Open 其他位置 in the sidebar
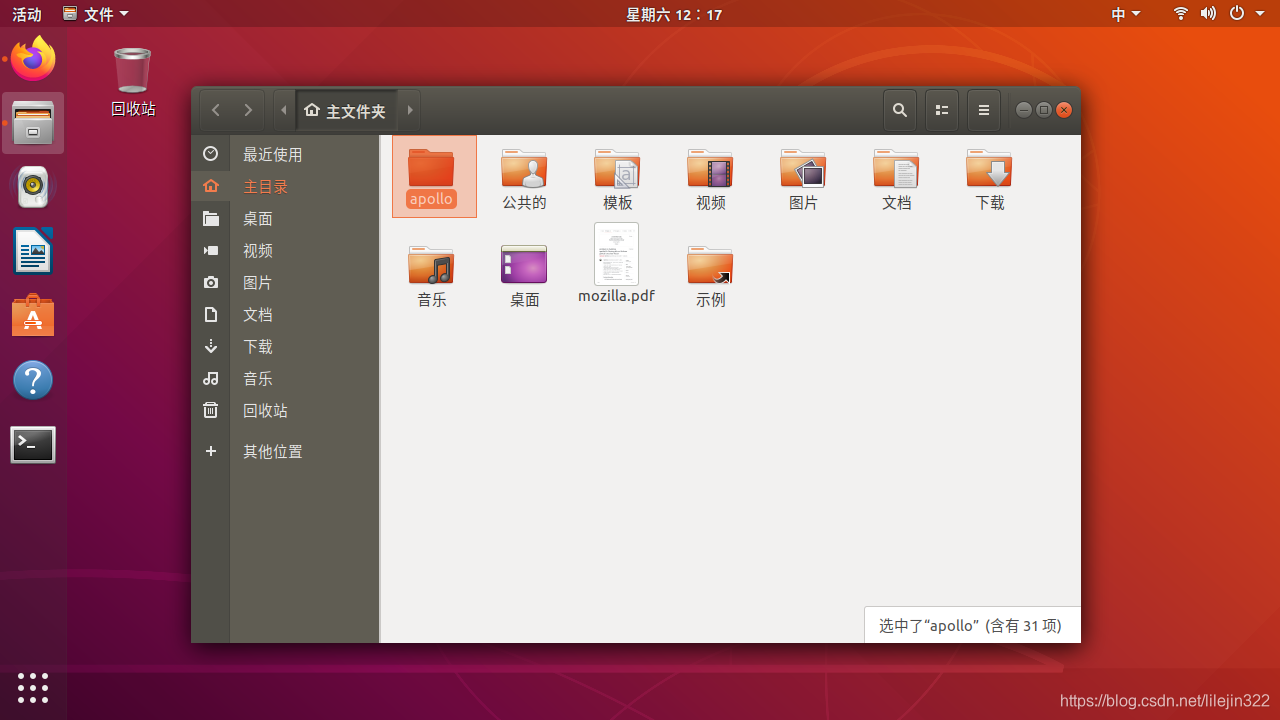 [x=285, y=451]
